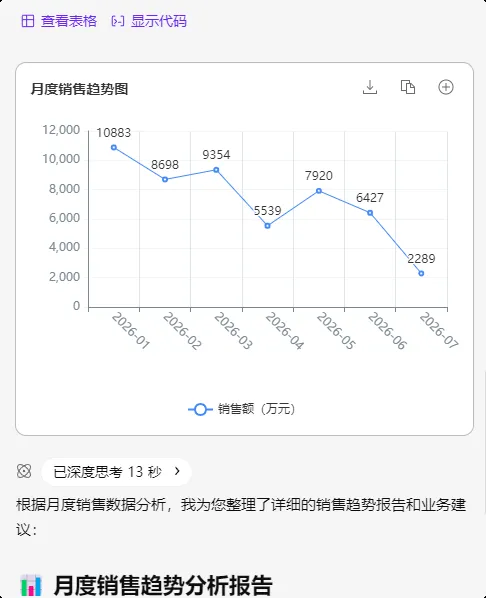Click the y-axis value 6,000
The height and width of the screenshot is (598, 486).
coord(64,218)
